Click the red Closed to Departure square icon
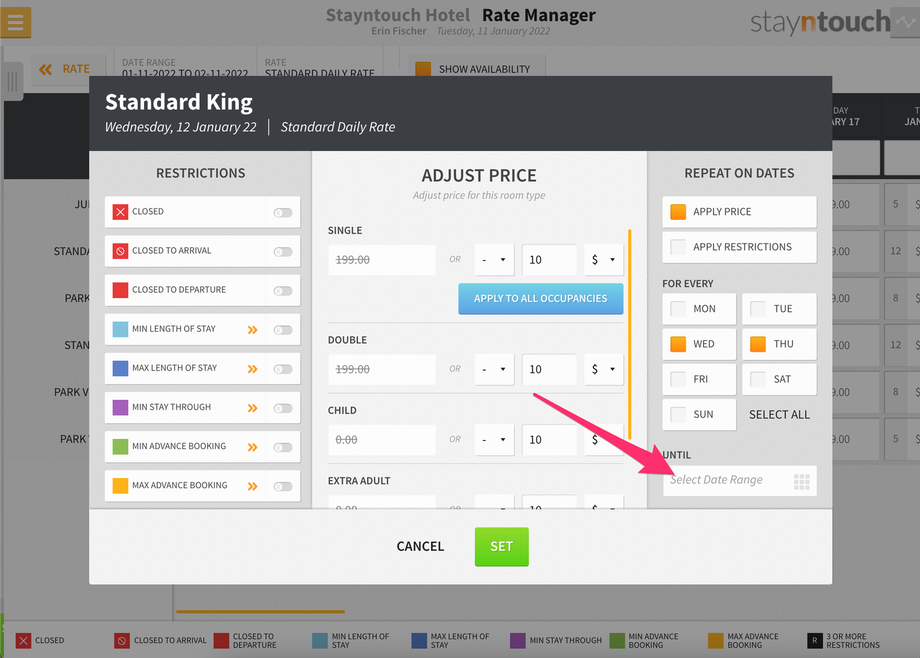920x658 pixels. click(x=120, y=290)
